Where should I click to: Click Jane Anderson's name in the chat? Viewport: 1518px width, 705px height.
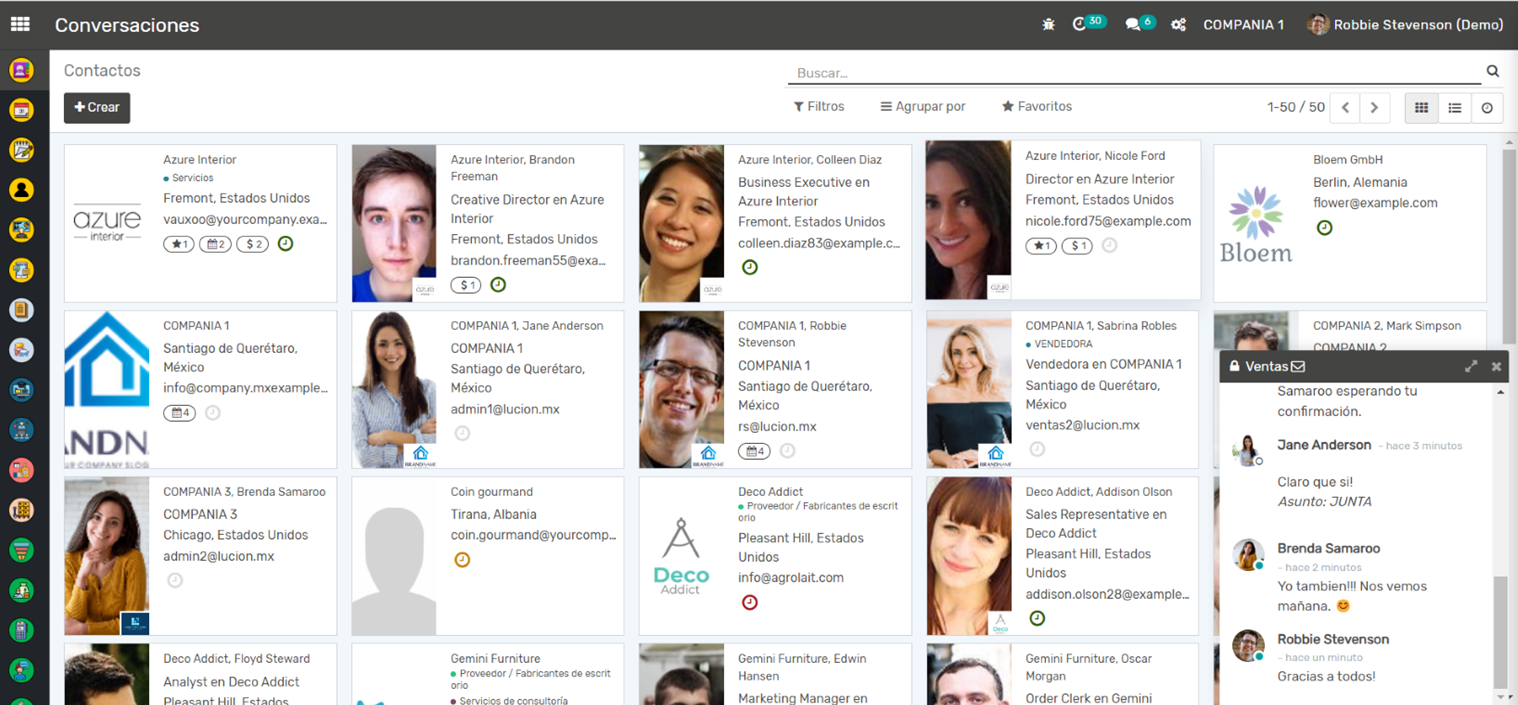click(1324, 445)
